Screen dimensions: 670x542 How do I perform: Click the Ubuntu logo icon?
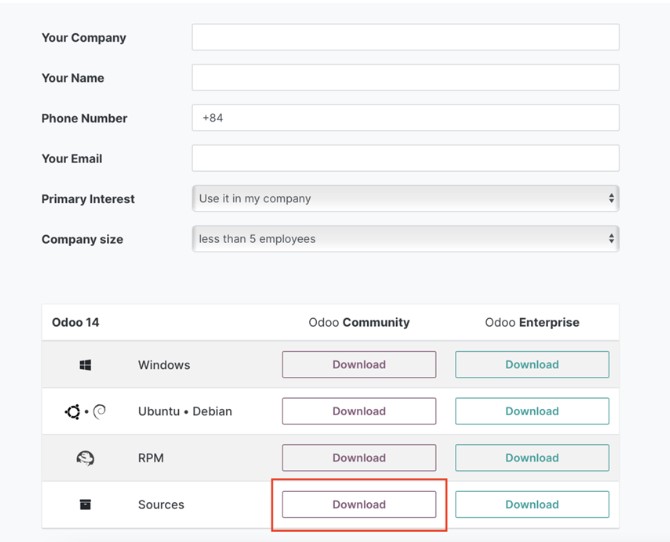tap(73, 412)
